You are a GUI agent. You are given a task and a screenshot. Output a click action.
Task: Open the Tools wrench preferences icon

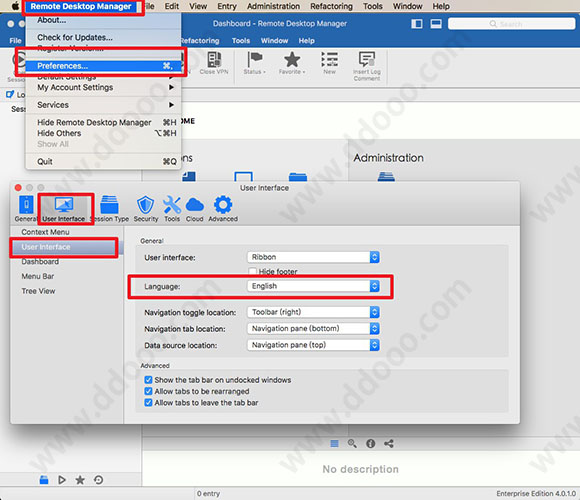pyautogui.click(x=172, y=205)
